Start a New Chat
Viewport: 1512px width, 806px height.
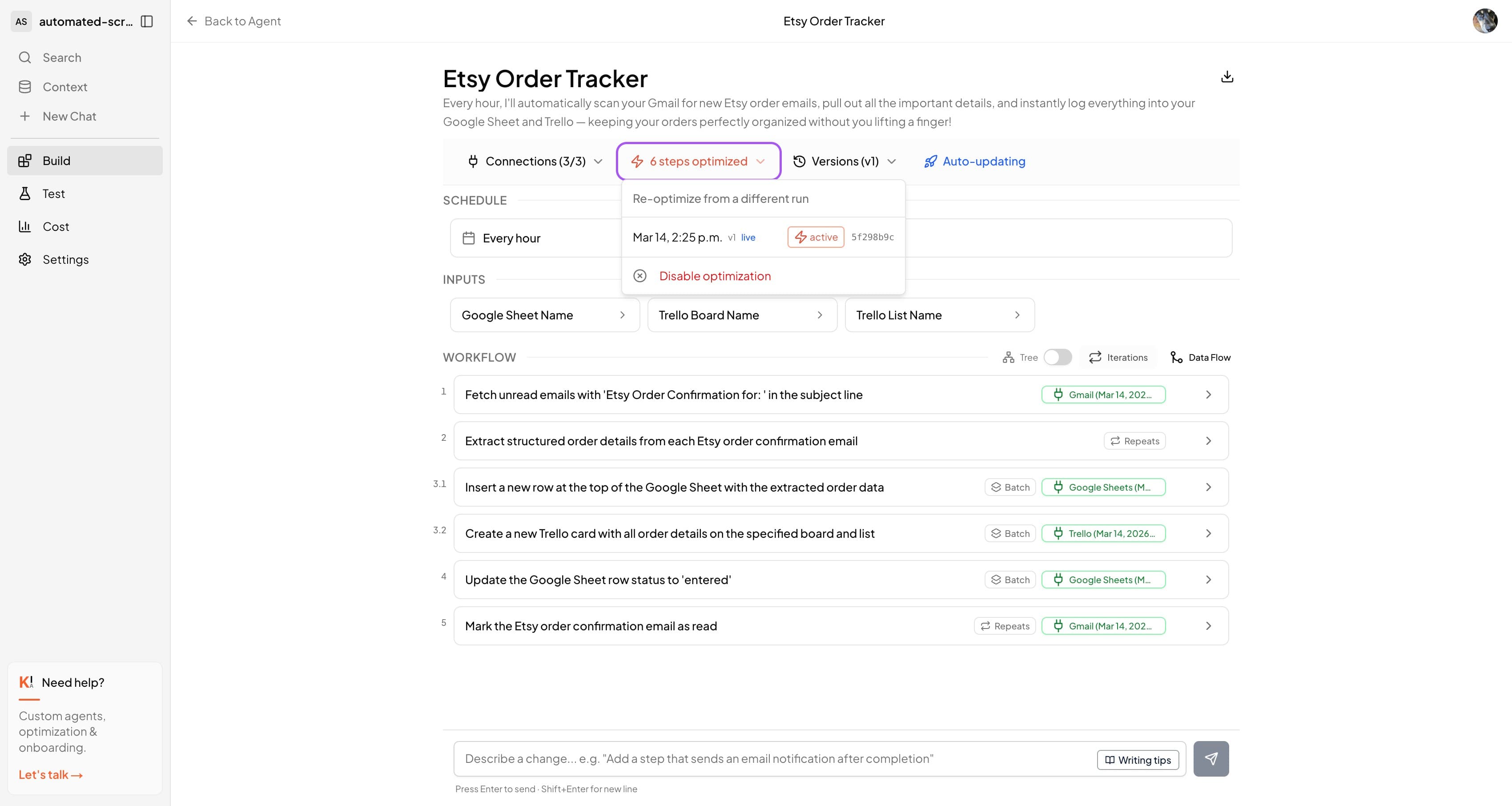click(x=68, y=116)
